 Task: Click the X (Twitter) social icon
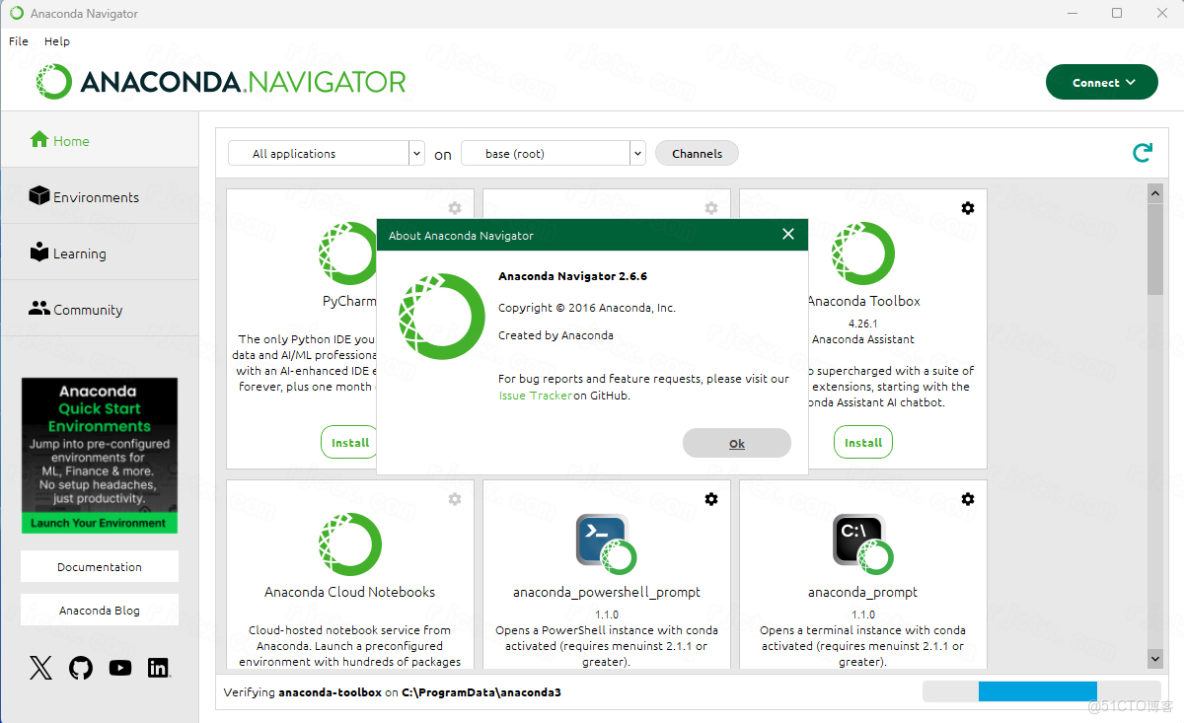40,668
